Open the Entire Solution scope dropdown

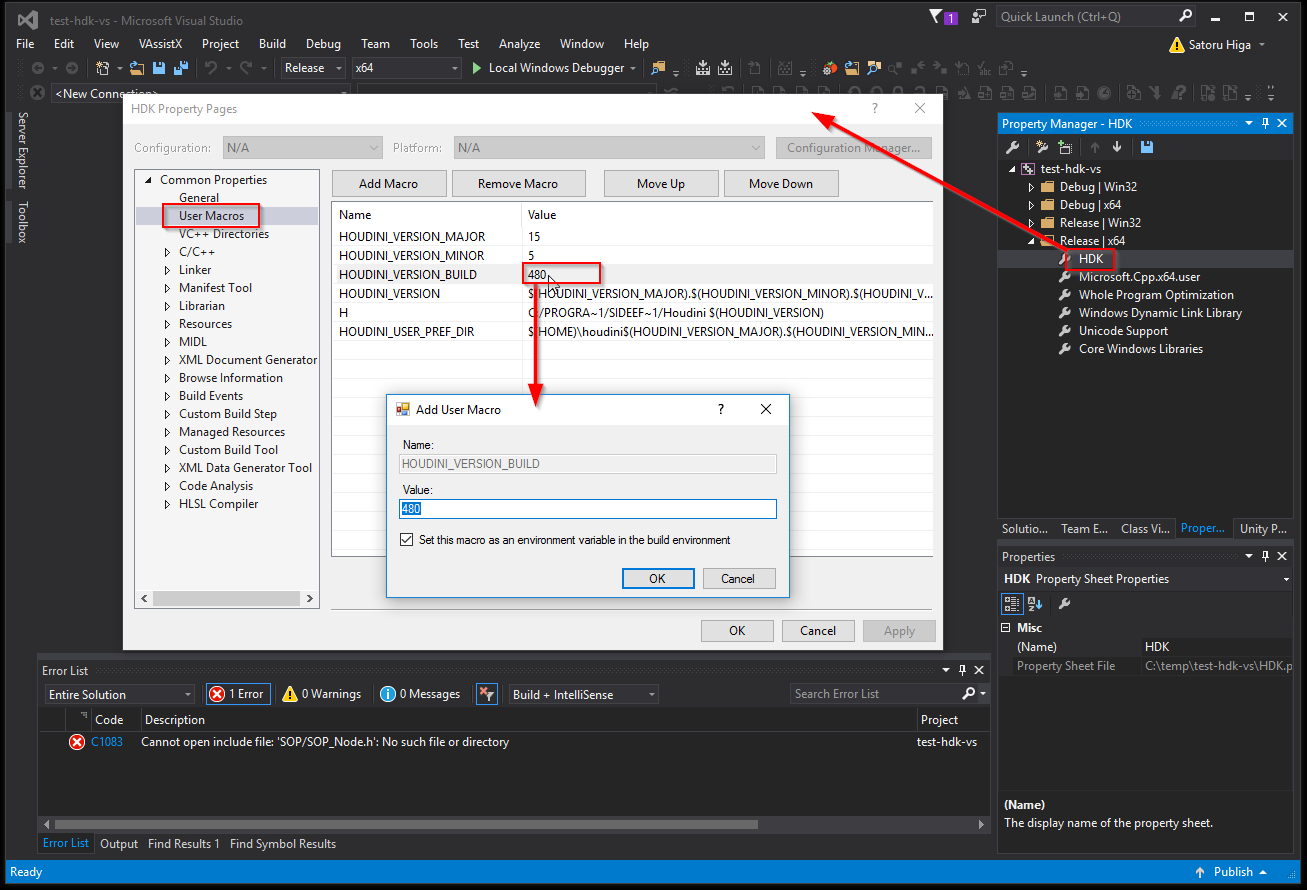(x=120, y=694)
